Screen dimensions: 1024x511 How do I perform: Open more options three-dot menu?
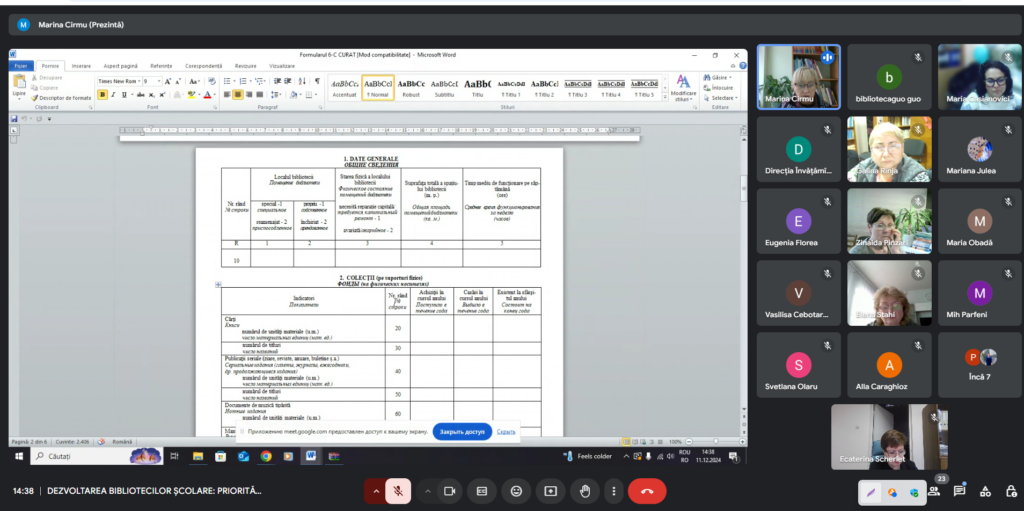[x=614, y=491]
